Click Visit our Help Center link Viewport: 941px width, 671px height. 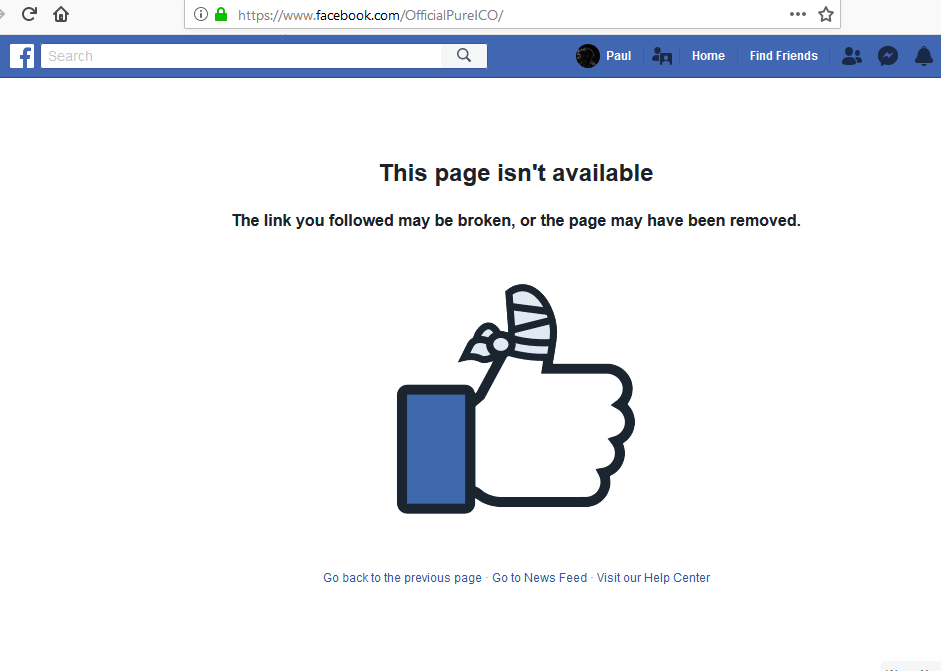tap(653, 577)
